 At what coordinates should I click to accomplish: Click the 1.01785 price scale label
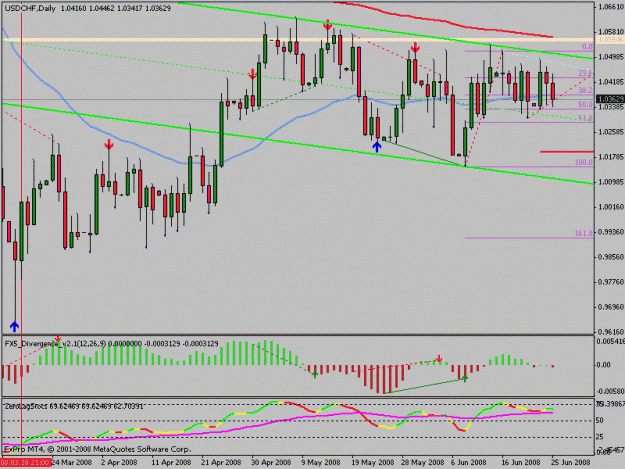point(611,157)
